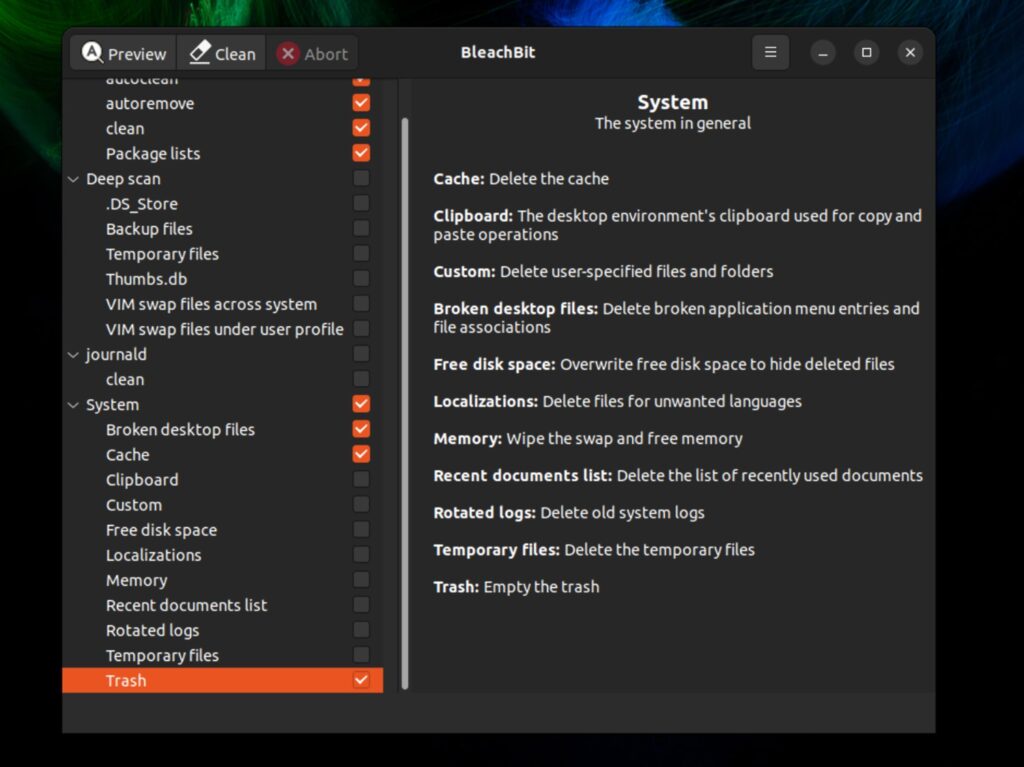Select Thumbs.db under Deep scan
The width and height of the screenshot is (1024, 767).
point(145,278)
